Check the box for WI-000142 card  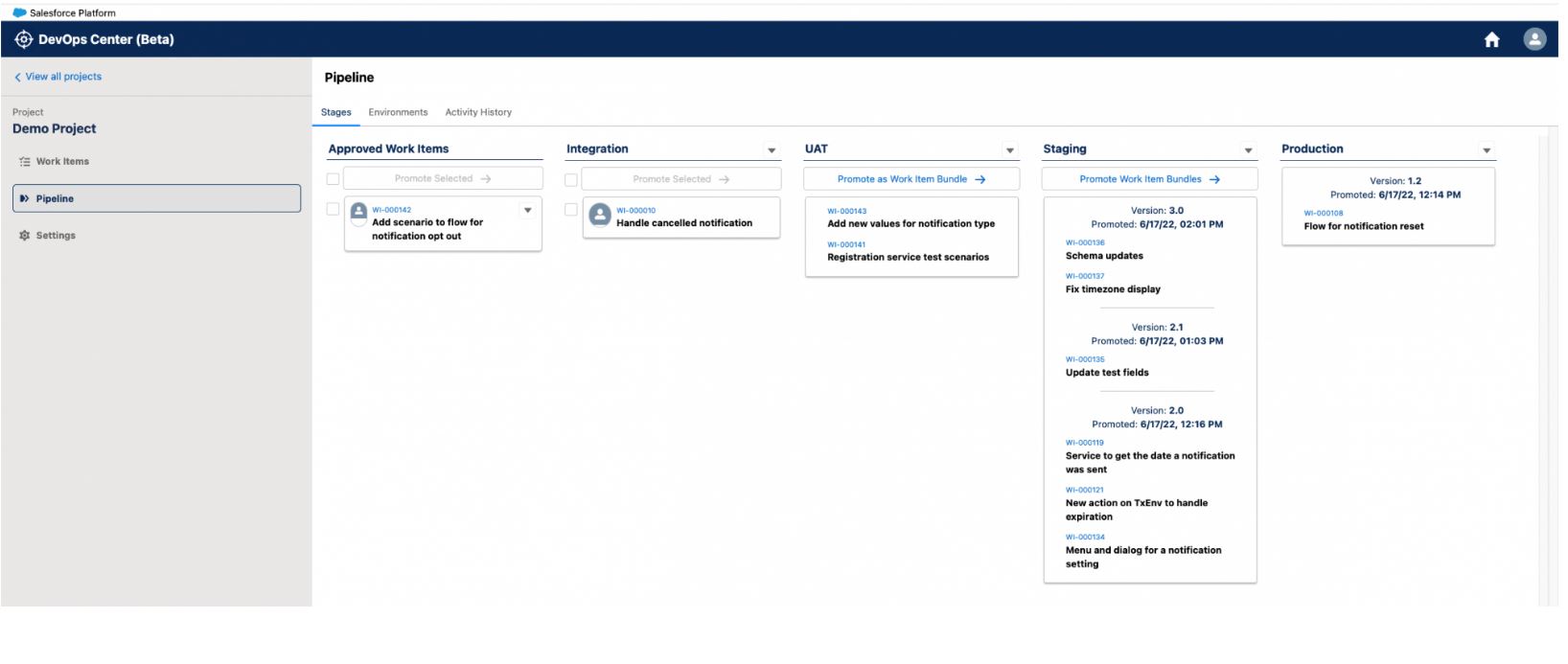(x=333, y=209)
